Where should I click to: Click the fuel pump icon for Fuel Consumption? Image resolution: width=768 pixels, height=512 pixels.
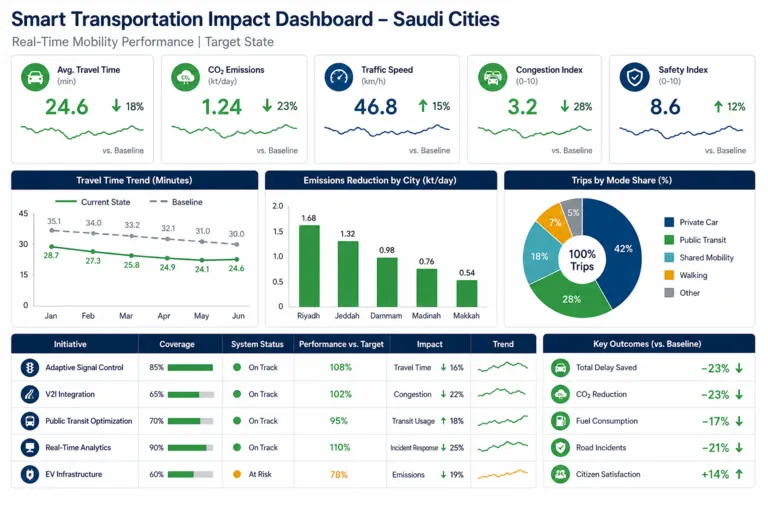coord(560,421)
